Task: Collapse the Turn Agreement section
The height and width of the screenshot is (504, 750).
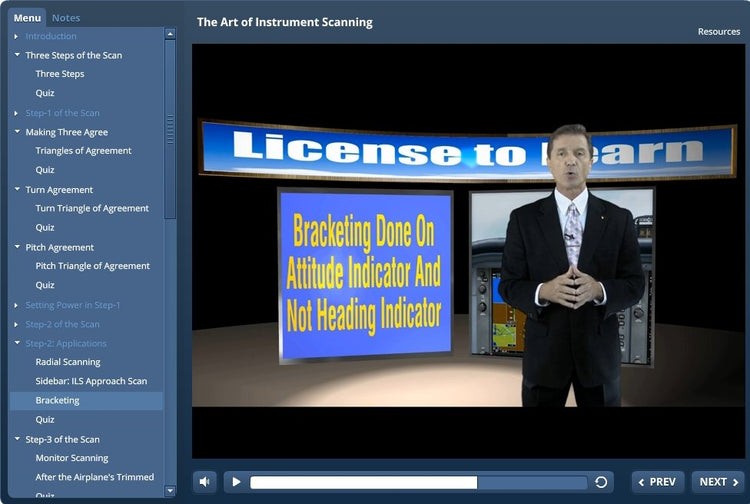Action: point(17,190)
